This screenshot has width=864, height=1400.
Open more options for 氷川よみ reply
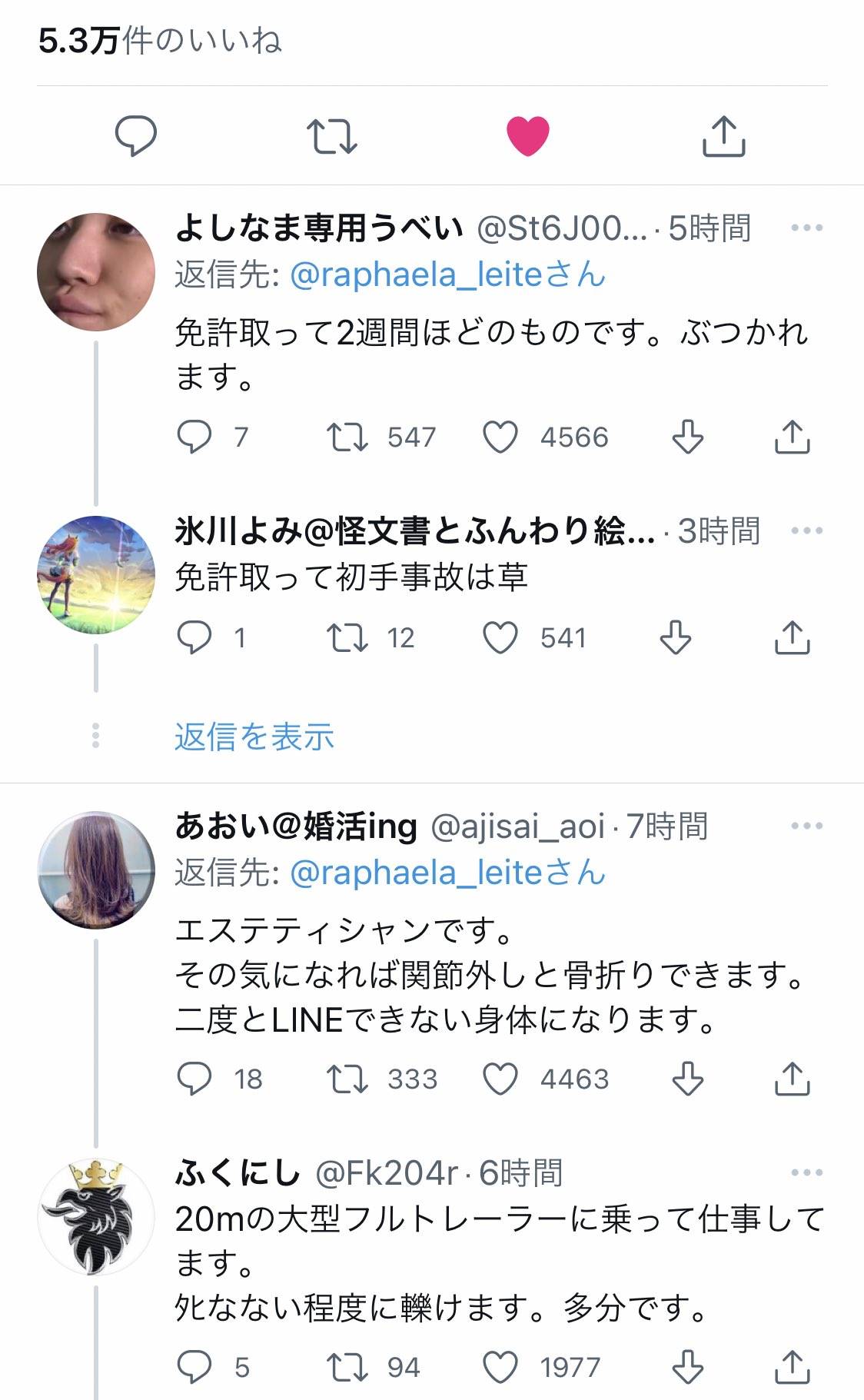coord(806,531)
